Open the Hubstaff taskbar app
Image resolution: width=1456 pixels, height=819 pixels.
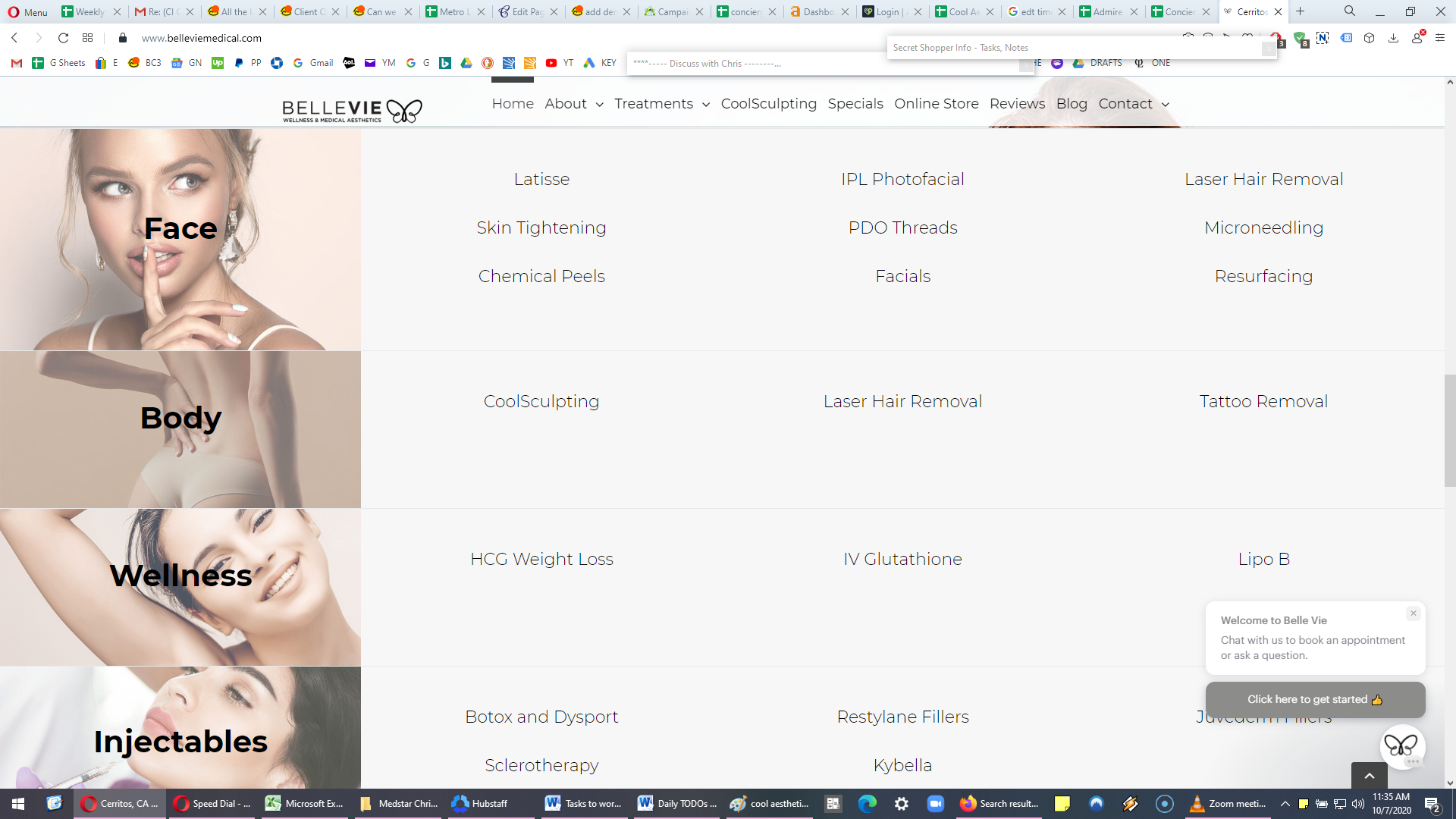pos(480,804)
